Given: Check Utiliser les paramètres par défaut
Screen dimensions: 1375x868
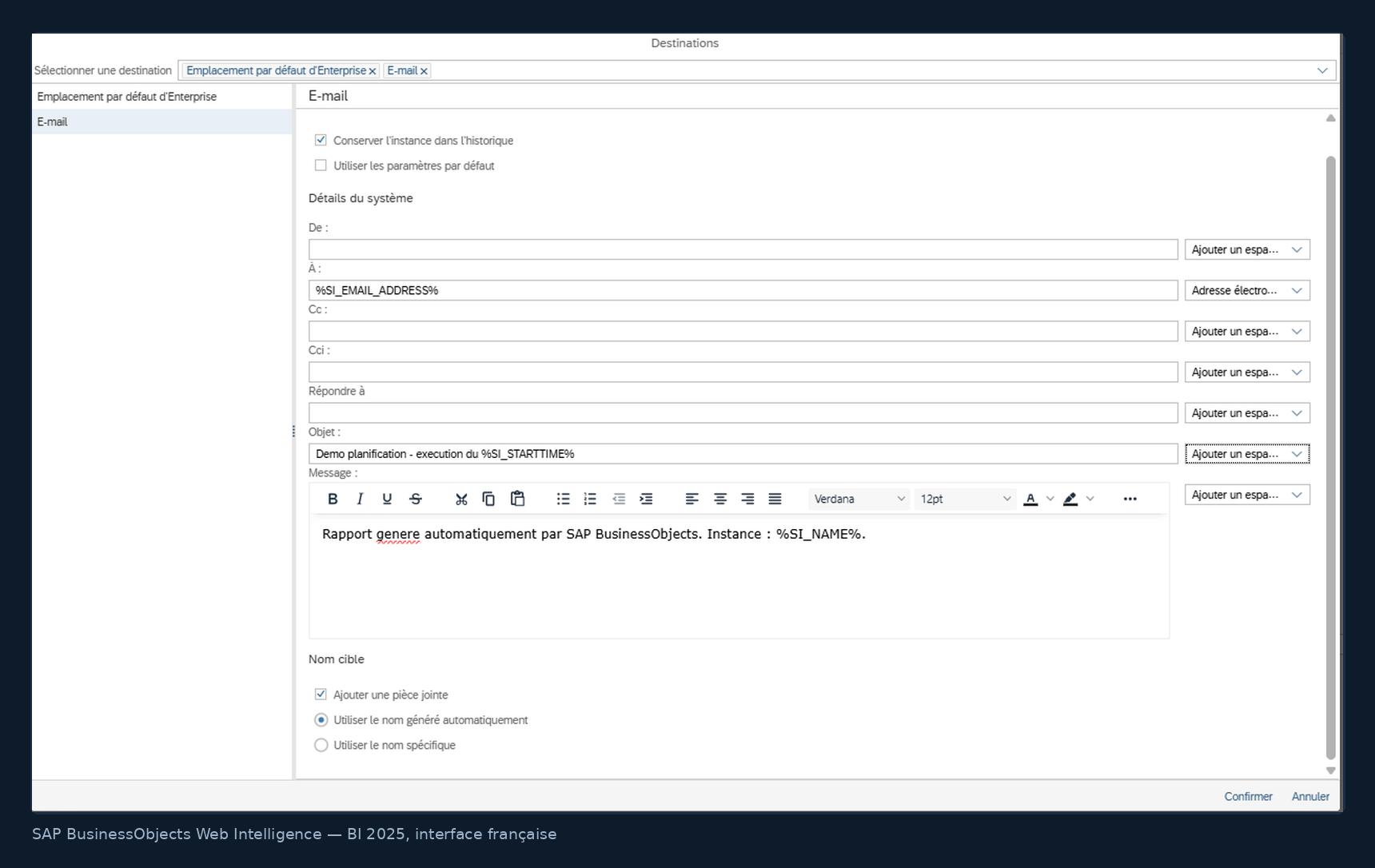Looking at the screenshot, I should click(x=321, y=165).
